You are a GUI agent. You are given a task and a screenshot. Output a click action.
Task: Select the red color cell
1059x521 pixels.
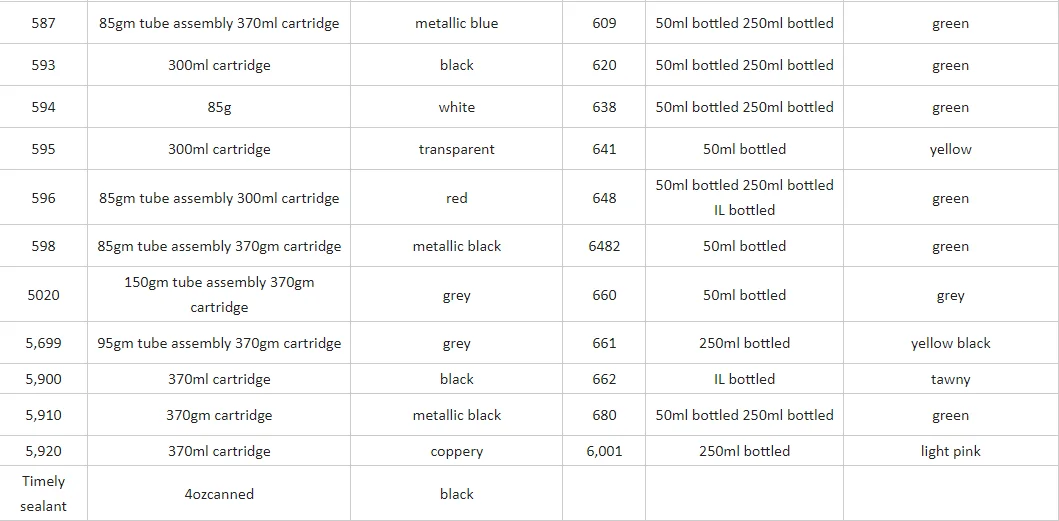(x=456, y=198)
